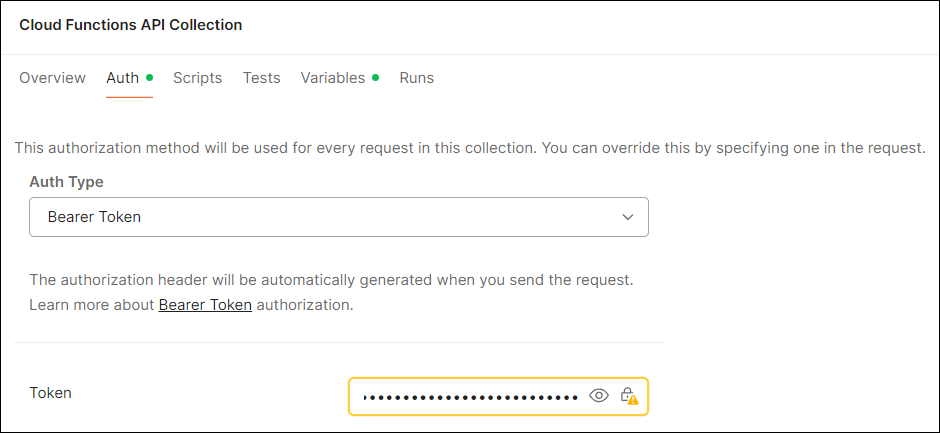Click the 'Learn more about' help text

click(x=93, y=305)
